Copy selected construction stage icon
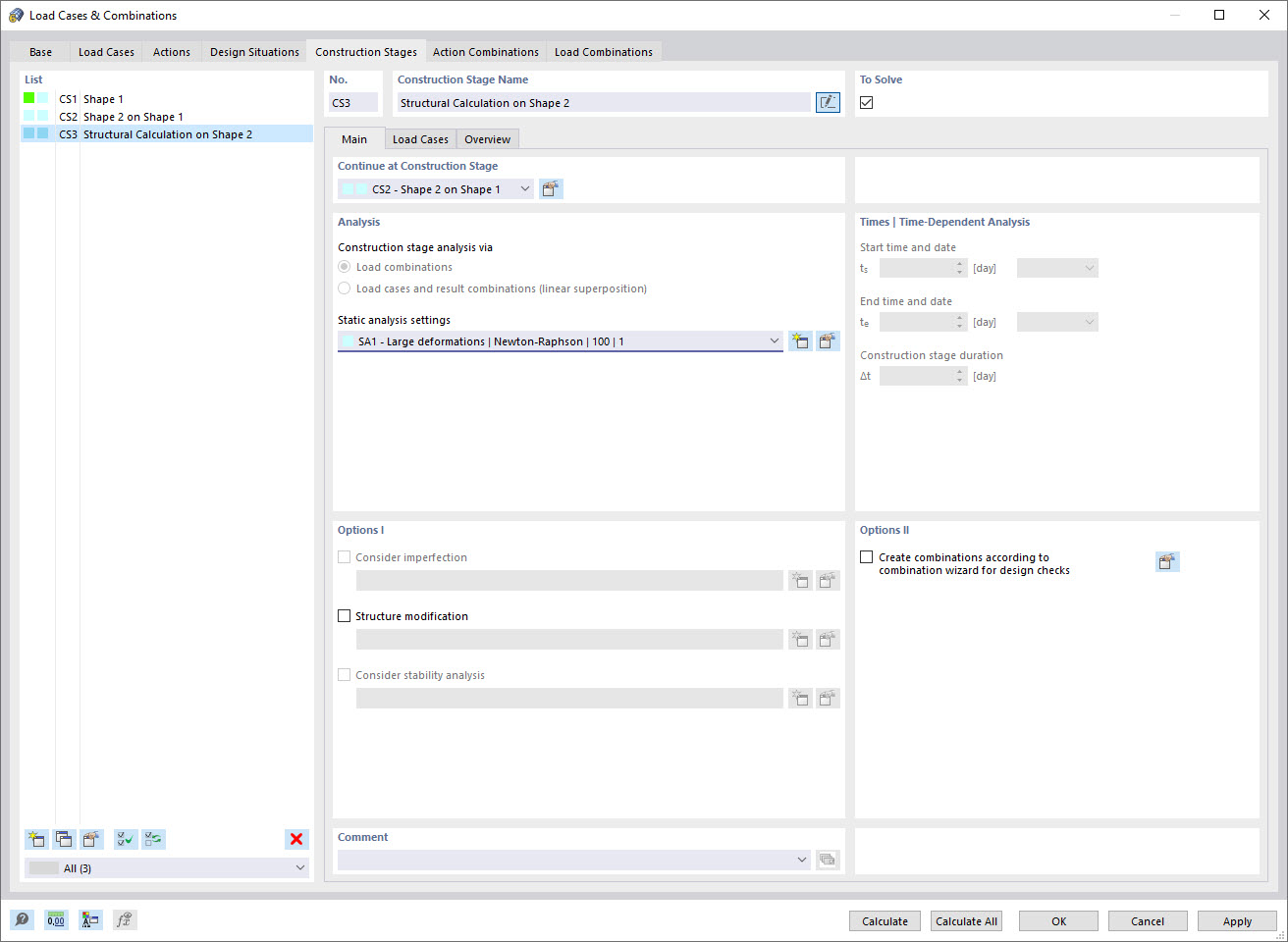This screenshot has height=942, width=1288. click(64, 839)
